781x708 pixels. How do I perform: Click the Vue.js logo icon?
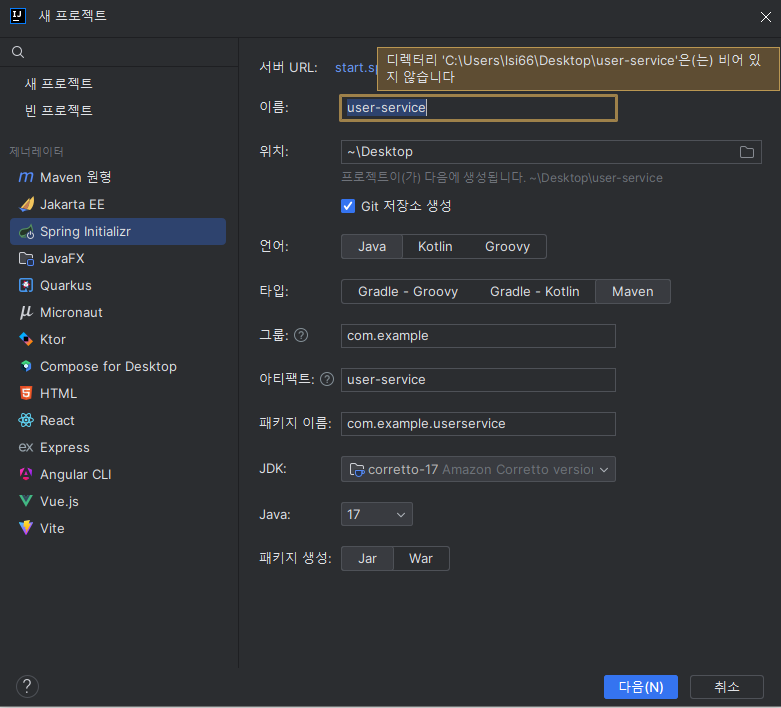(x=26, y=501)
